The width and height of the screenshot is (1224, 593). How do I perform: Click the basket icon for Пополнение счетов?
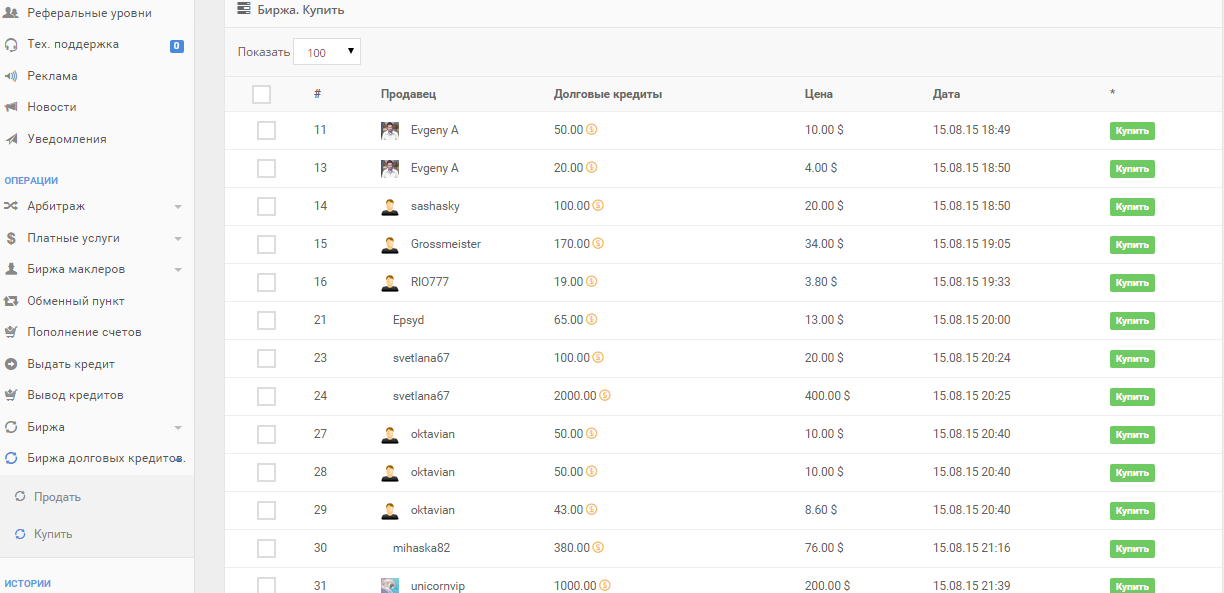tap(12, 332)
